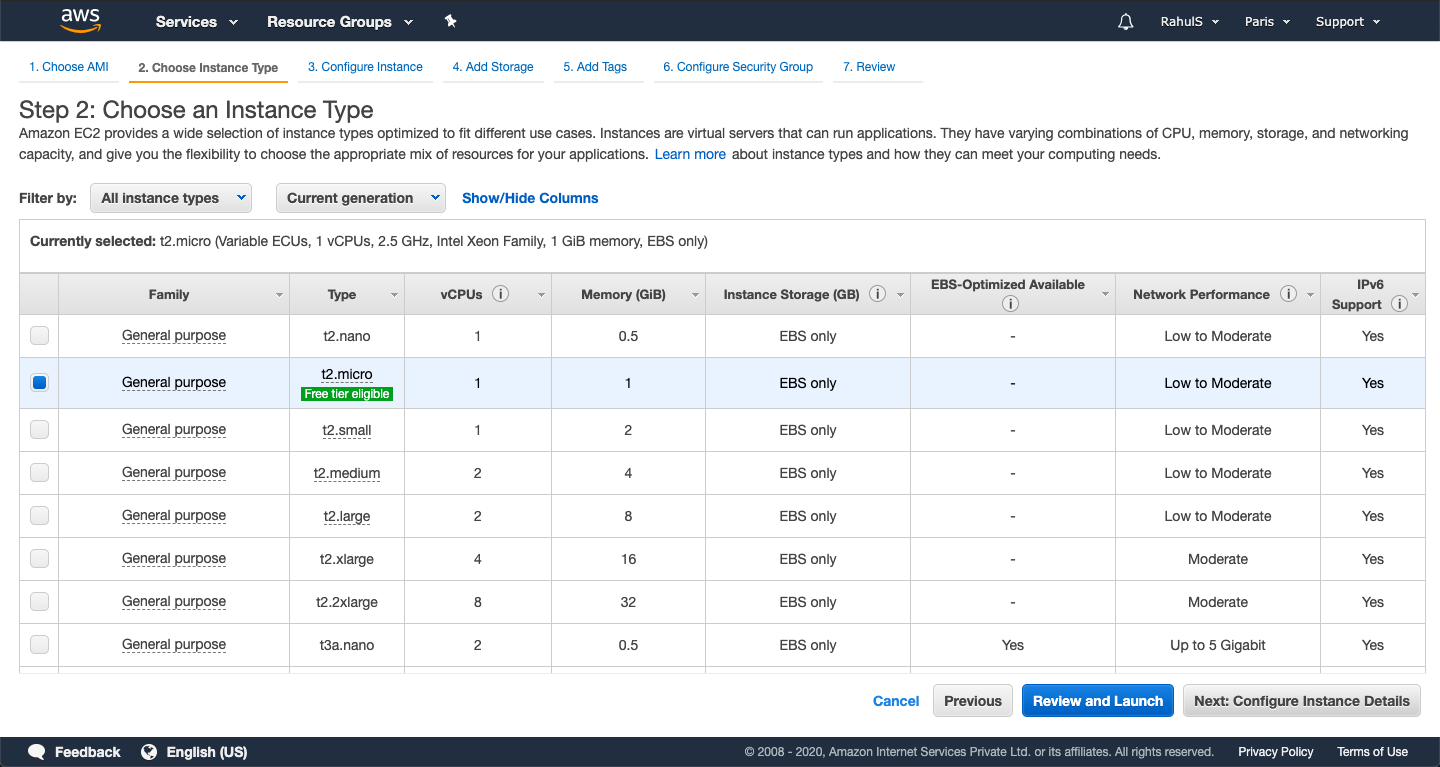Open the Current generation dropdown
The image size is (1440, 767).
tap(361, 198)
